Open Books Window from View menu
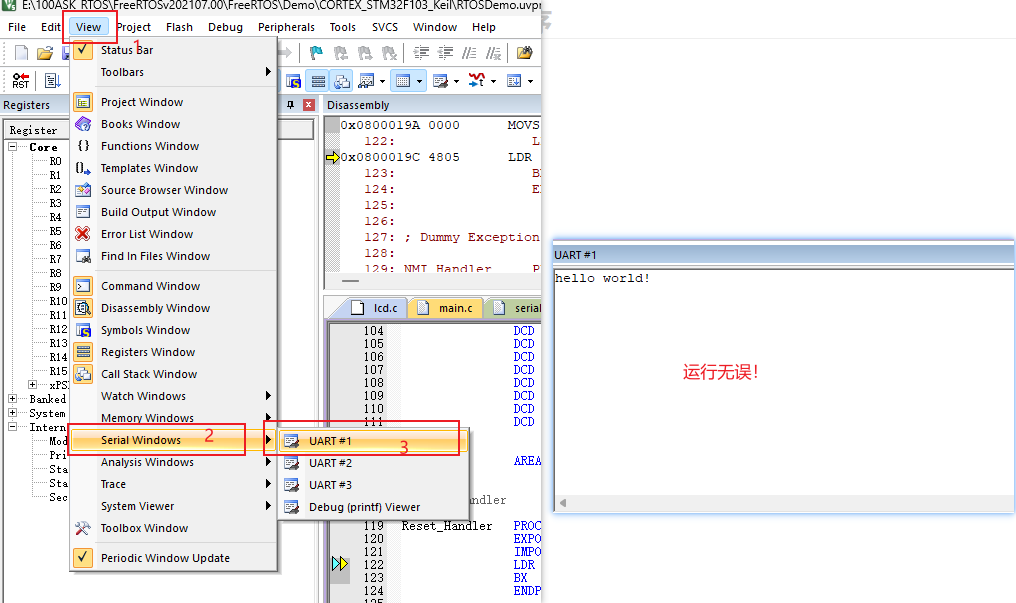The height and width of the screenshot is (603, 1016). (174, 124)
